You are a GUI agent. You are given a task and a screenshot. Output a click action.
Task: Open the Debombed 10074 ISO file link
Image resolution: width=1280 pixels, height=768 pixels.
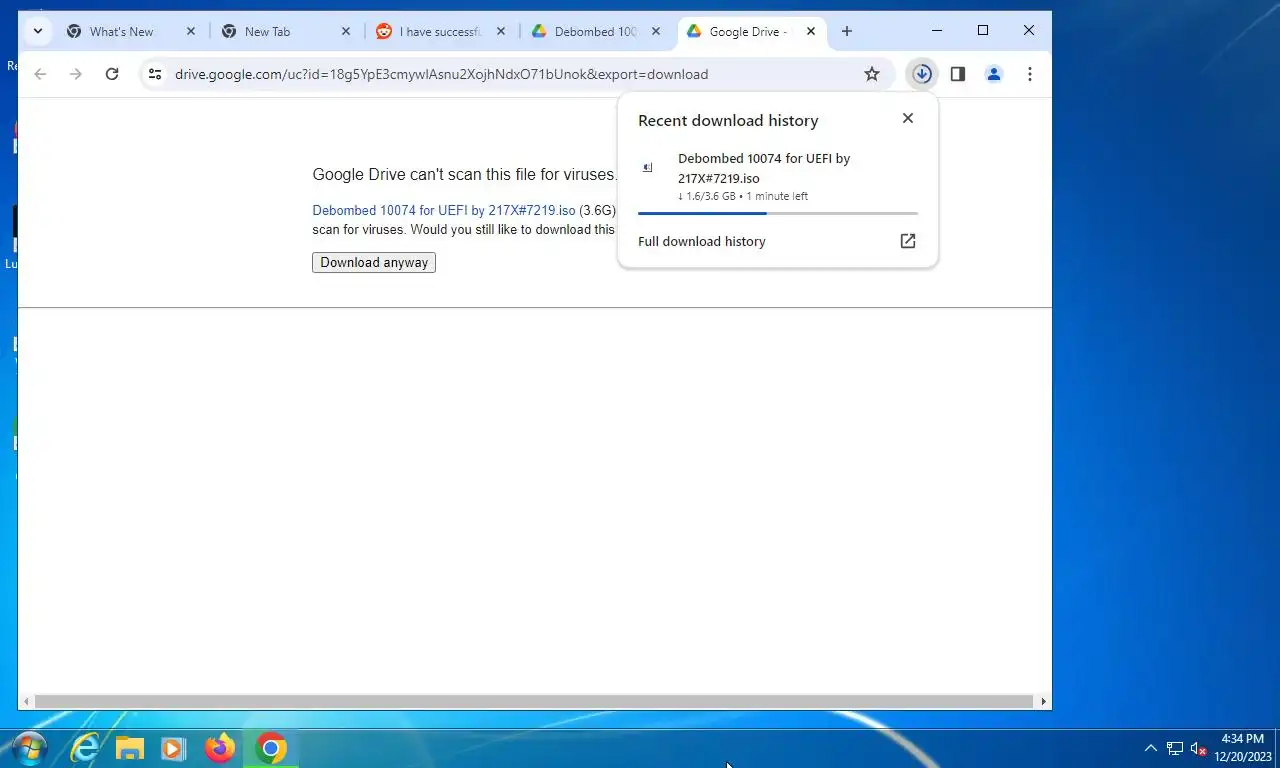[444, 210]
